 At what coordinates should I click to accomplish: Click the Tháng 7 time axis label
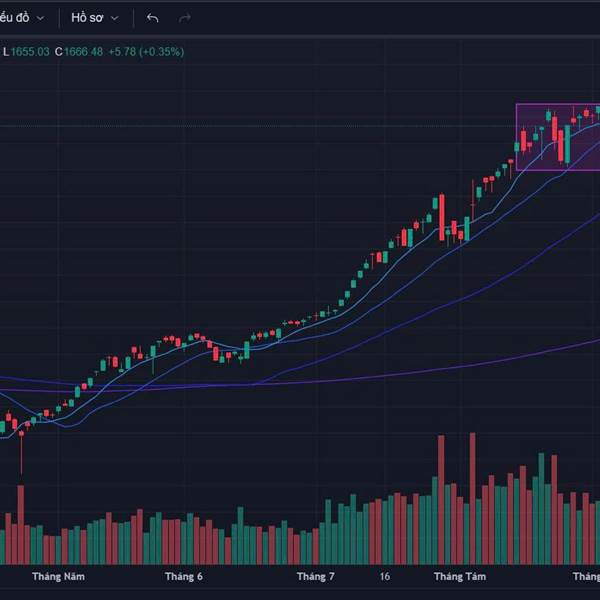click(316, 576)
